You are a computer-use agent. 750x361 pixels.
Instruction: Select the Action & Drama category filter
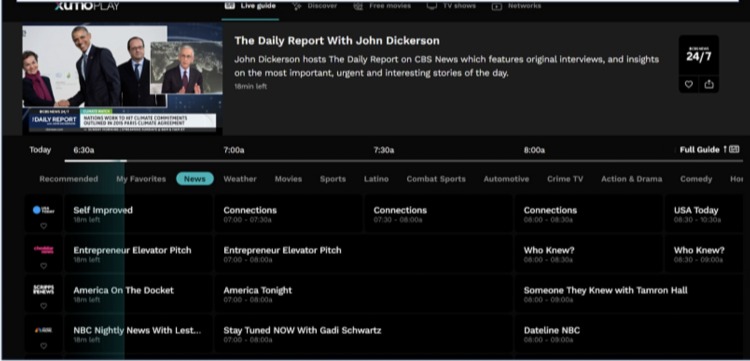631,179
